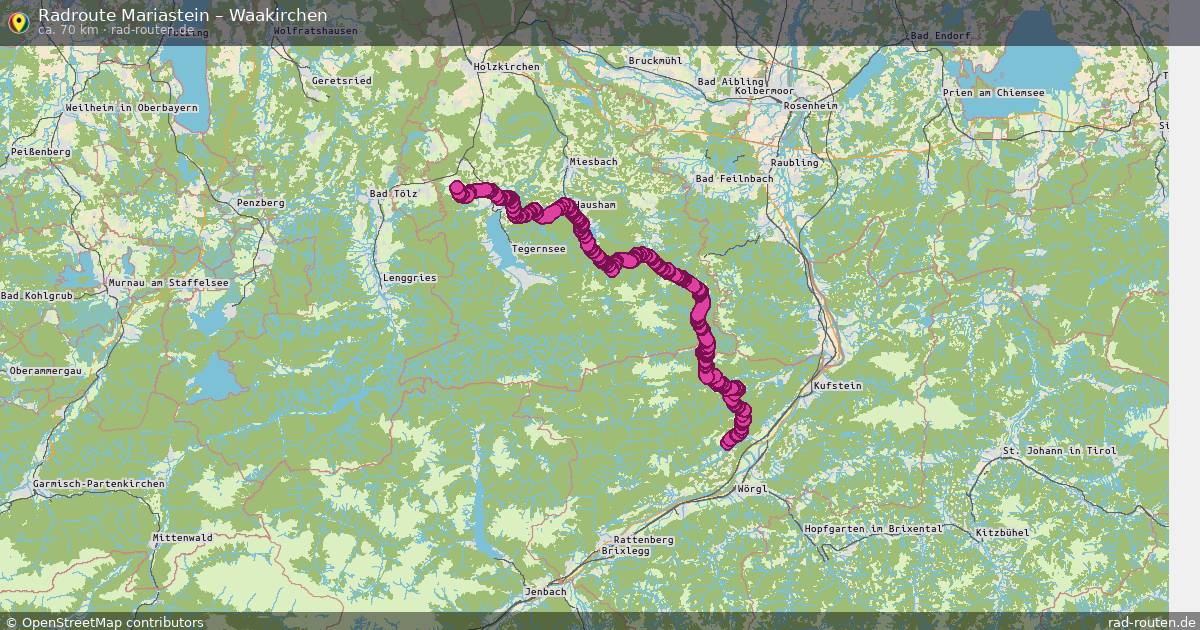Click the route end marker near Wörgl
Image resolution: width=1200 pixels, height=630 pixels.
click(x=727, y=444)
